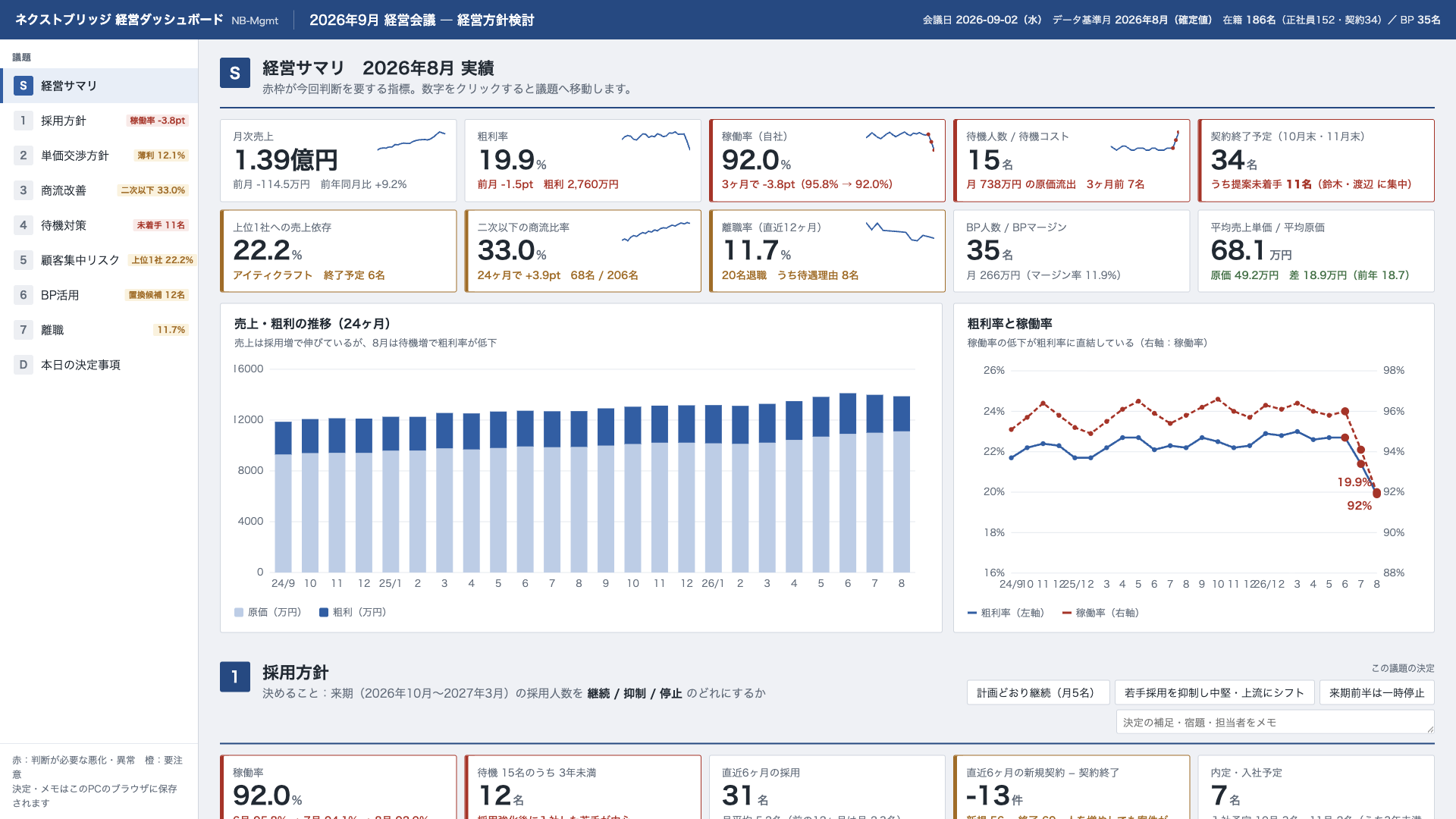Click the D badge beside 本日の決定事項
The image size is (1456, 819).
point(24,365)
